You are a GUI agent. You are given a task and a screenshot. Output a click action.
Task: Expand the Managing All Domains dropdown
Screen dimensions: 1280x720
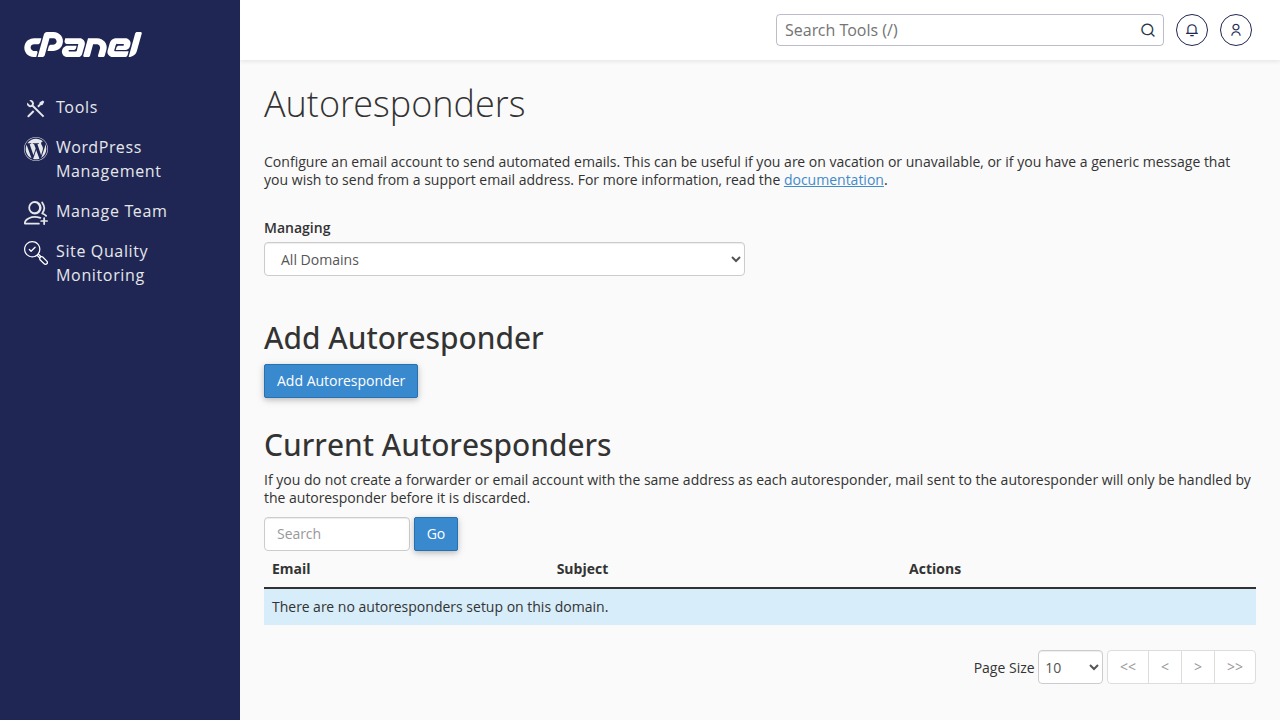tap(504, 259)
